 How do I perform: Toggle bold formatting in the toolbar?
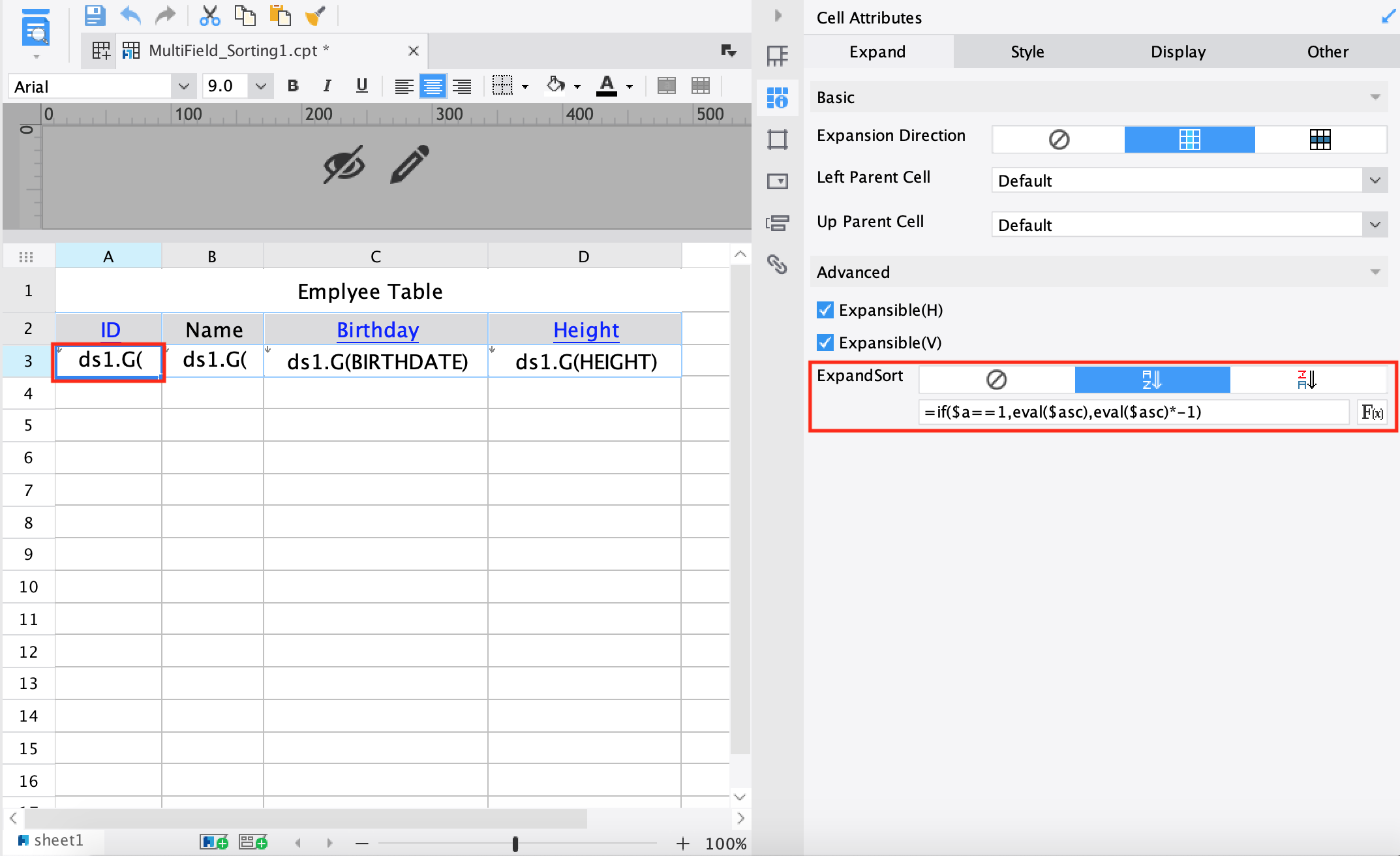[x=292, y=85]
